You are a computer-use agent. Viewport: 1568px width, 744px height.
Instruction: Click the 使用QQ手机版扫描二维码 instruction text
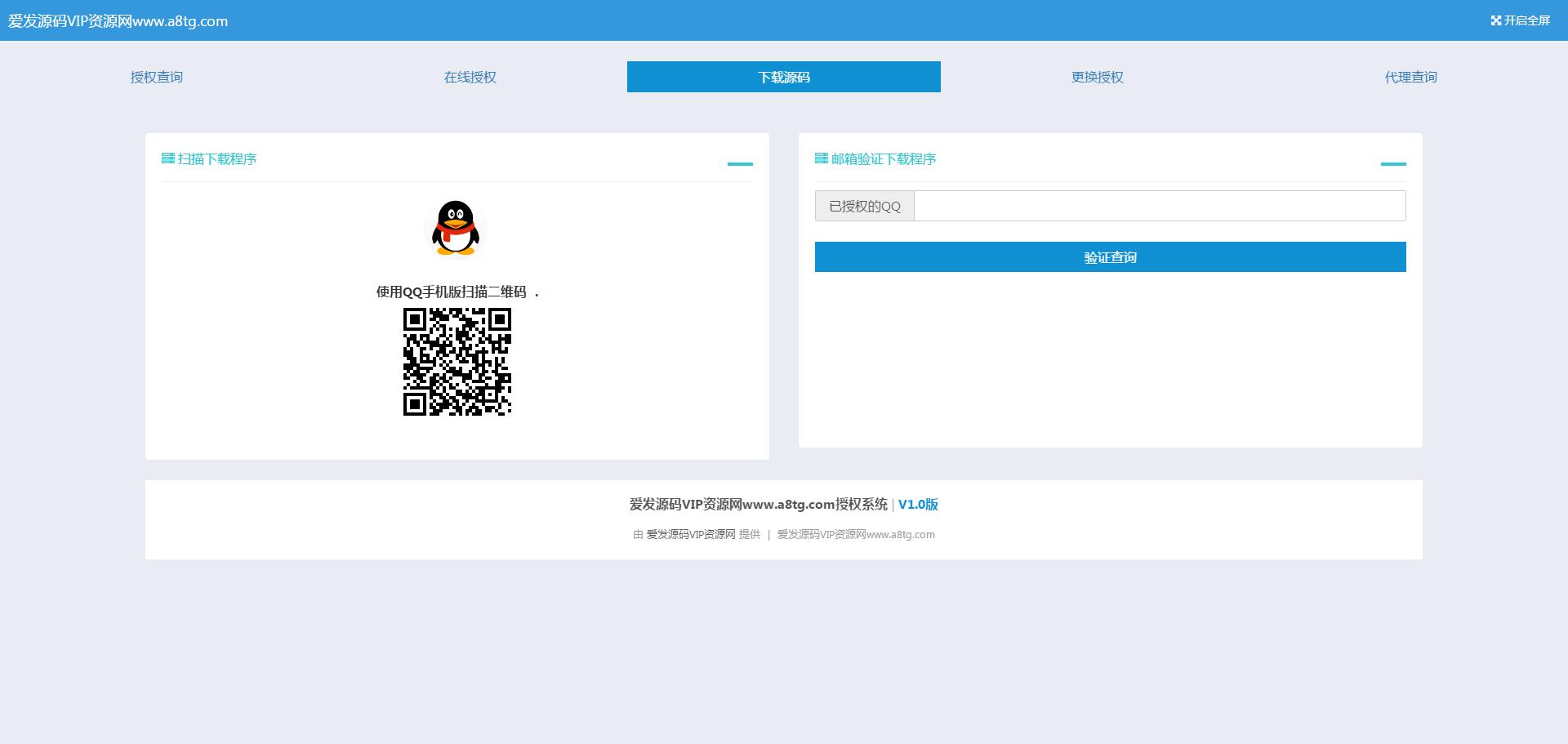pyautogui.click(x=452, y=292)
